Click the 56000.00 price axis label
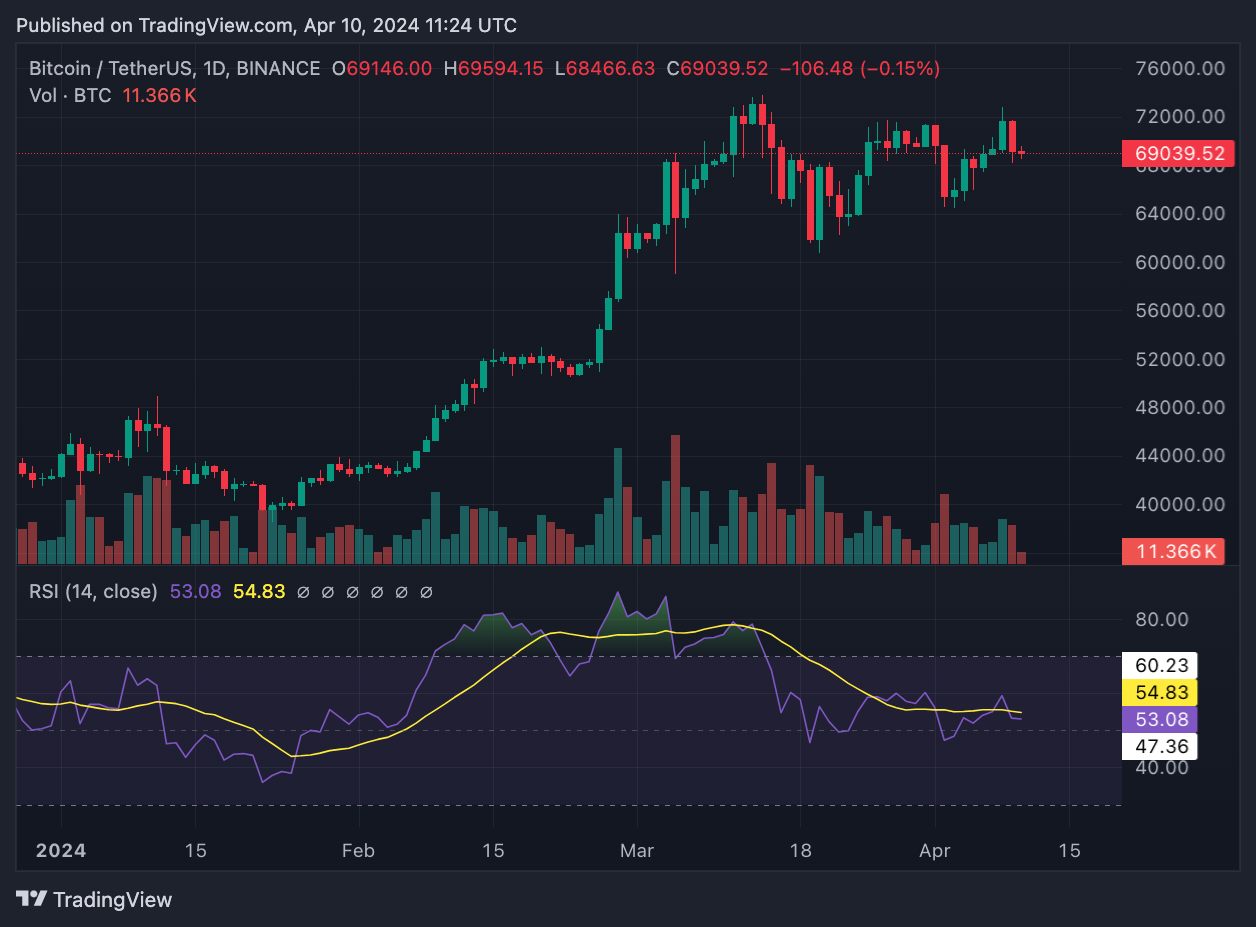1256x927 pixels. pyautogui.click(x=1179, y=310)
